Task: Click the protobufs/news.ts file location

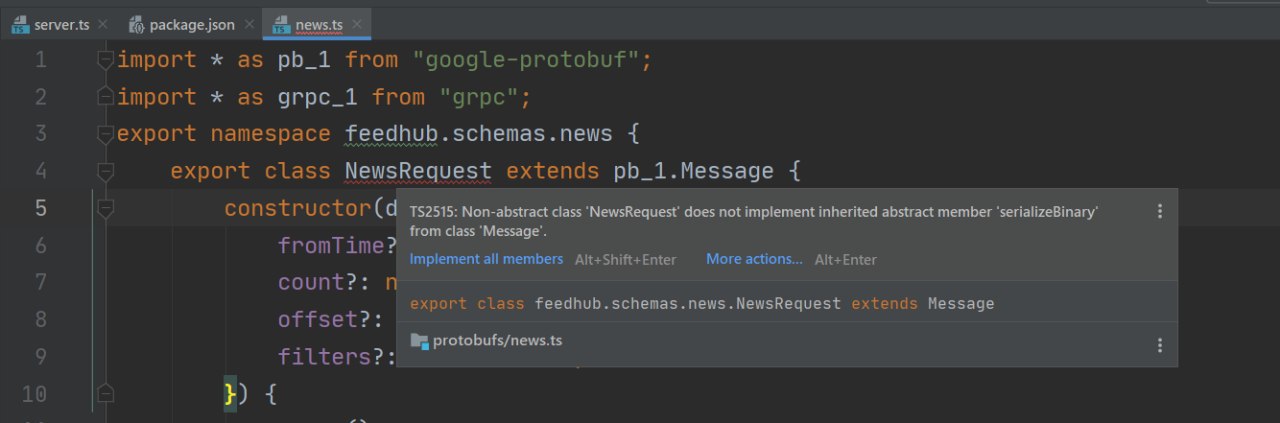Action: pyautogui.click(x=497, y=341)
